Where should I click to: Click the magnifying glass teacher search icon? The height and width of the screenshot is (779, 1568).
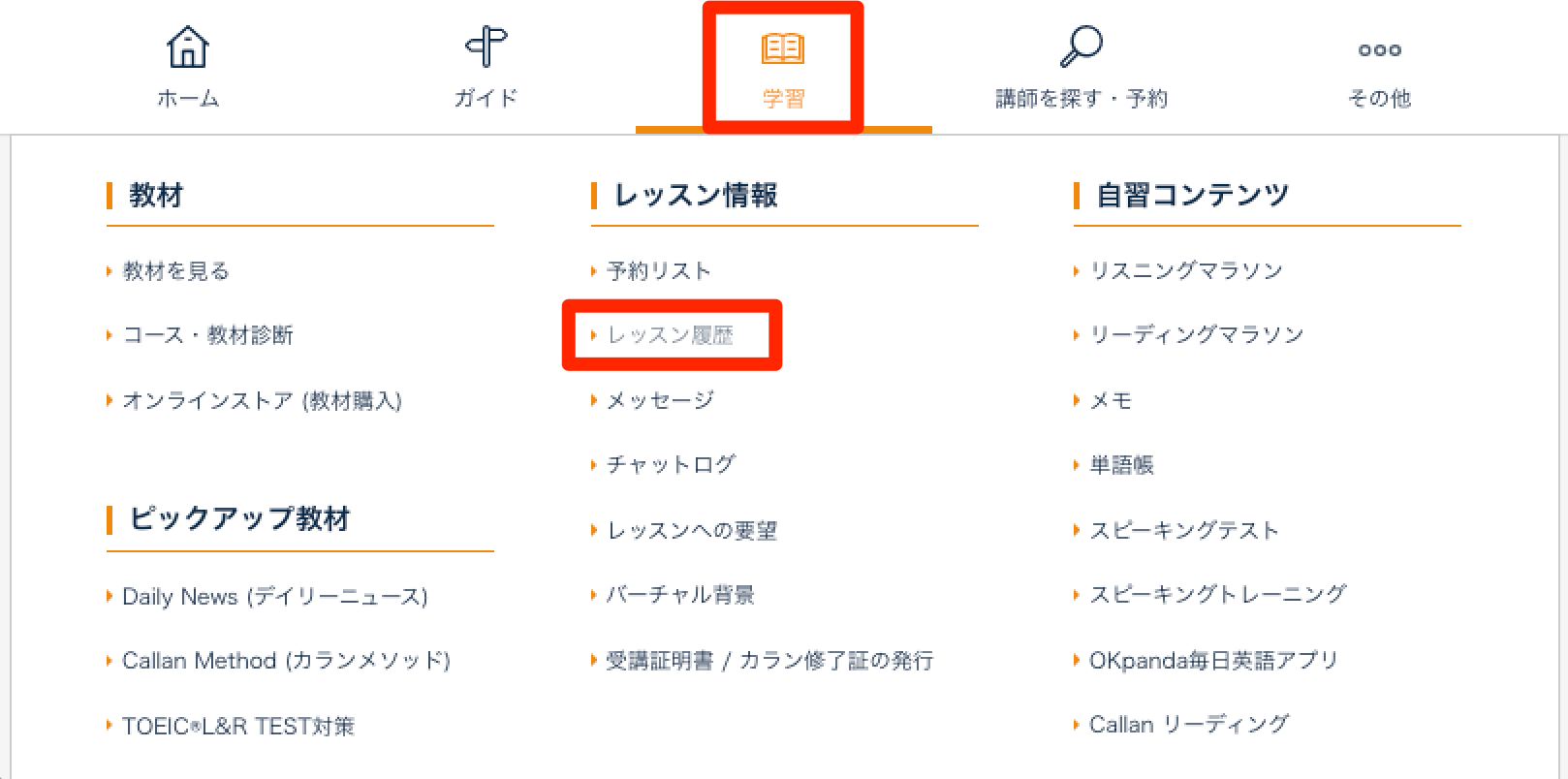[1082, 46]
